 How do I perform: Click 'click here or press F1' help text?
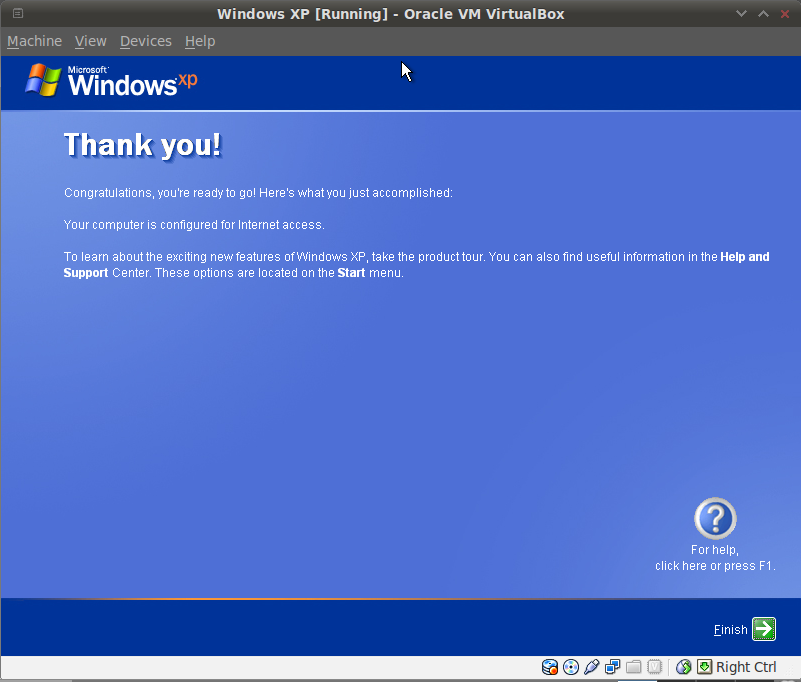tap(715, 566)
